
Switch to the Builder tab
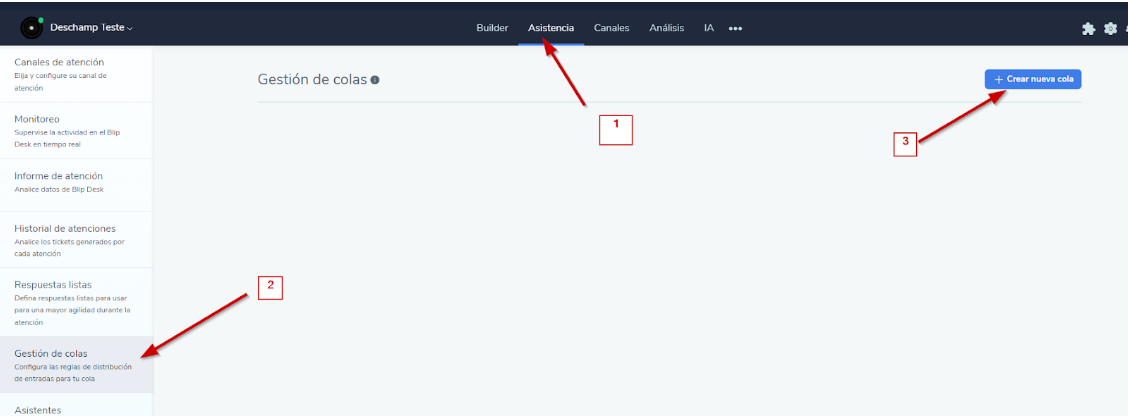[492, 28]
